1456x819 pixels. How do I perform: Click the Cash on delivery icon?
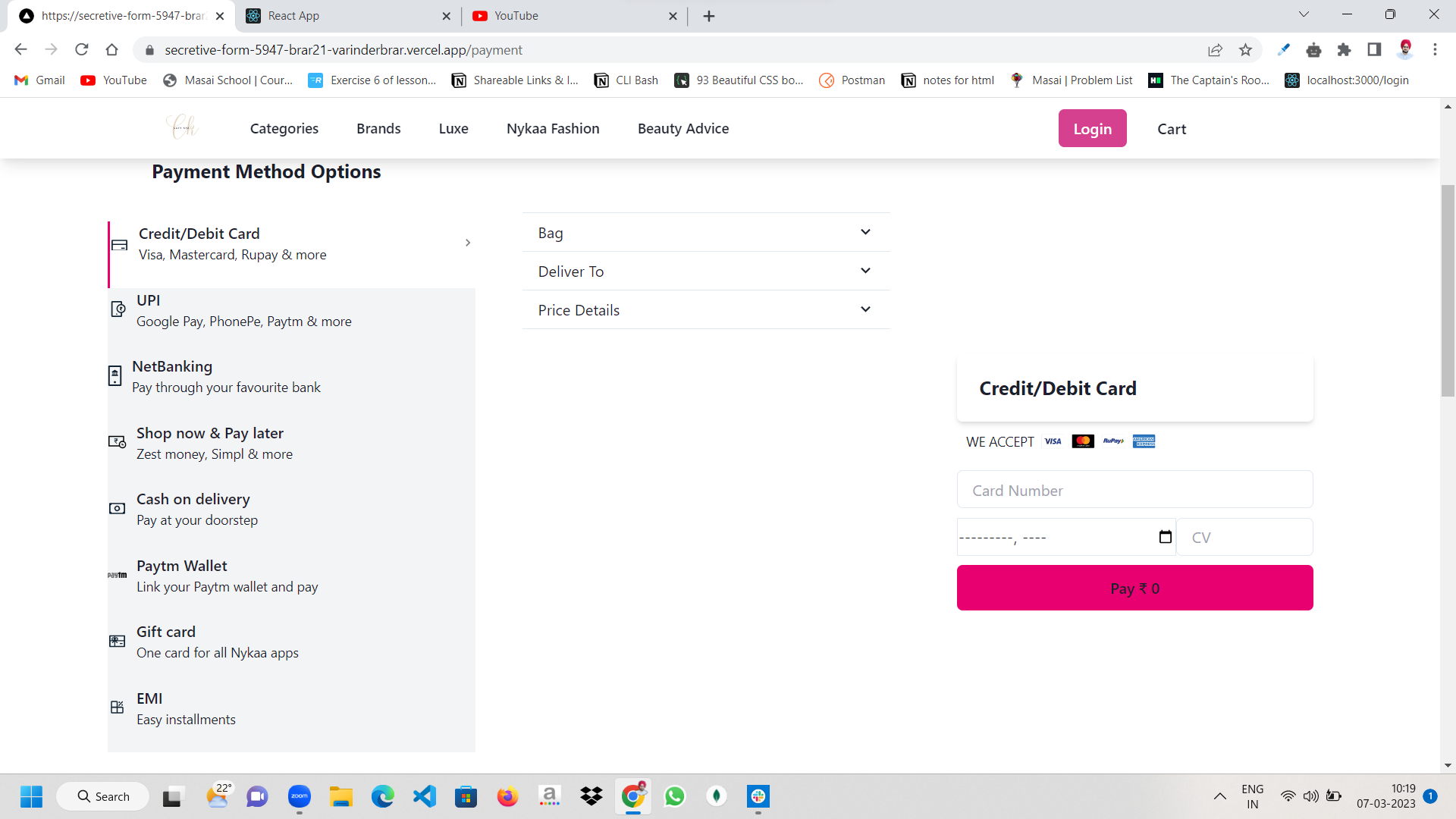tap(117, 509)
